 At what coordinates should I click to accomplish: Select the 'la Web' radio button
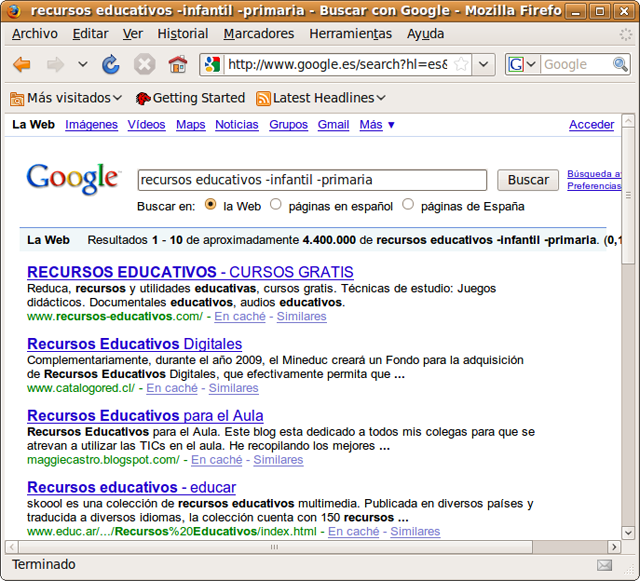[x=210, y=205]
